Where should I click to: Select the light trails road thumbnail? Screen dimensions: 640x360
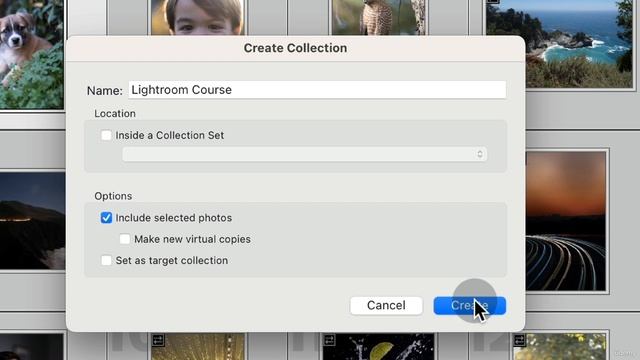(566, 221)
